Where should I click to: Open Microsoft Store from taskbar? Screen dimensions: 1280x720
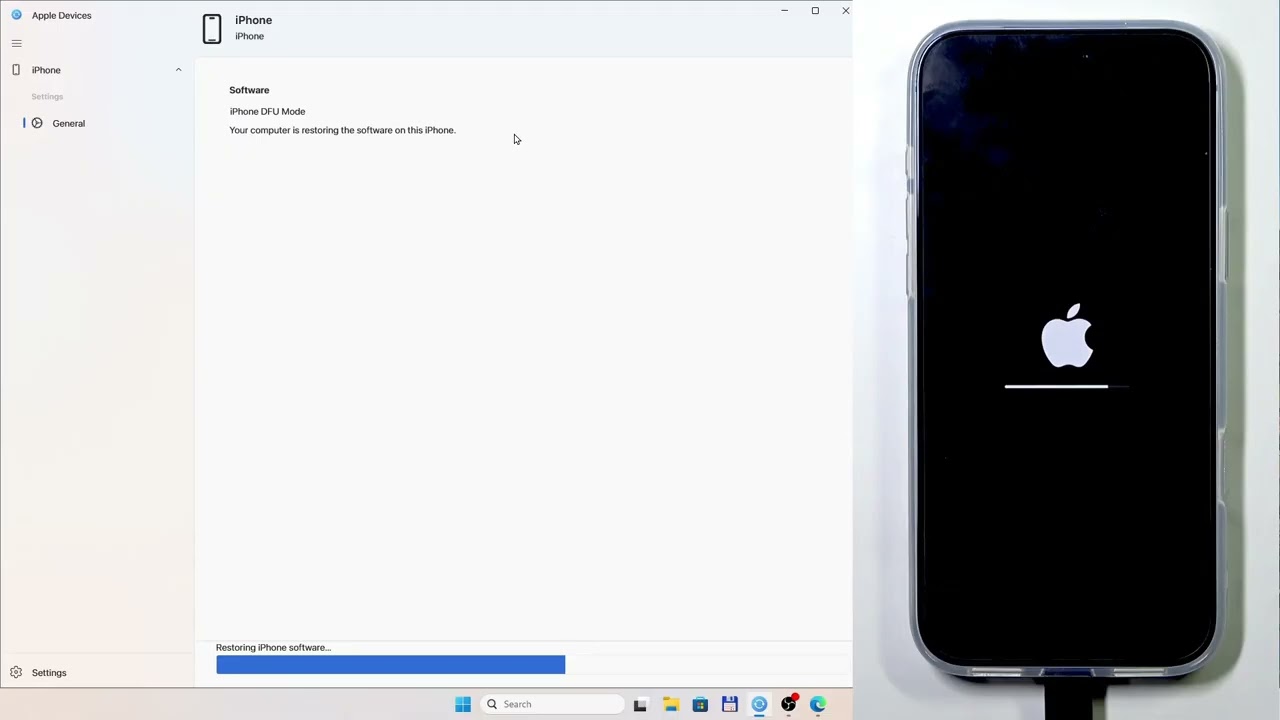(700, 704)
